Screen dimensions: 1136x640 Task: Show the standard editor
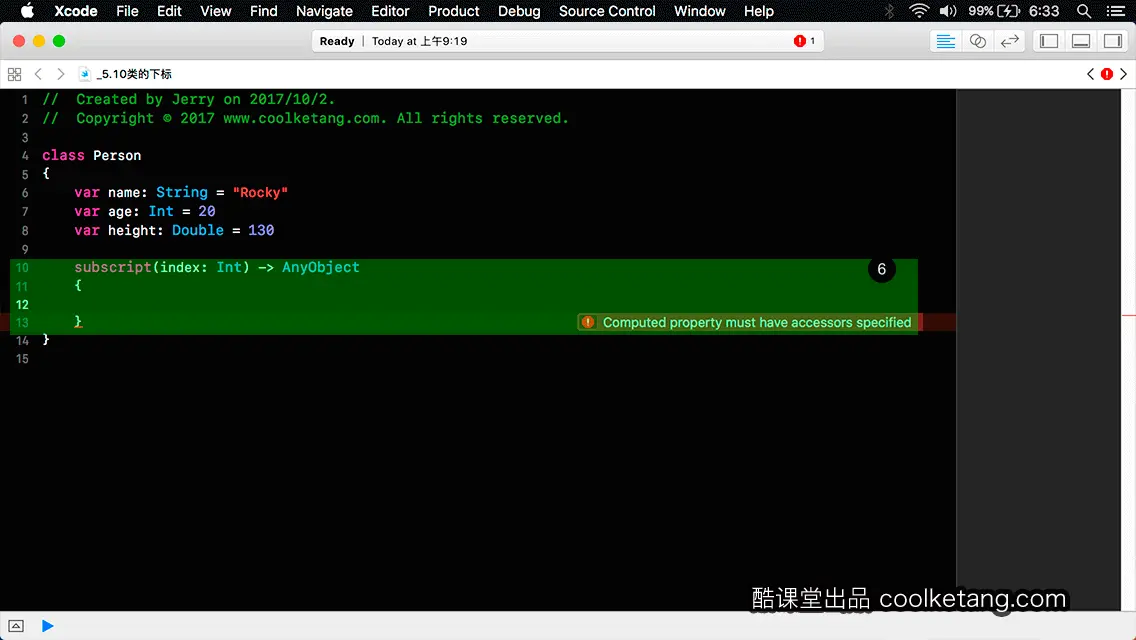[x=945, y=41]
